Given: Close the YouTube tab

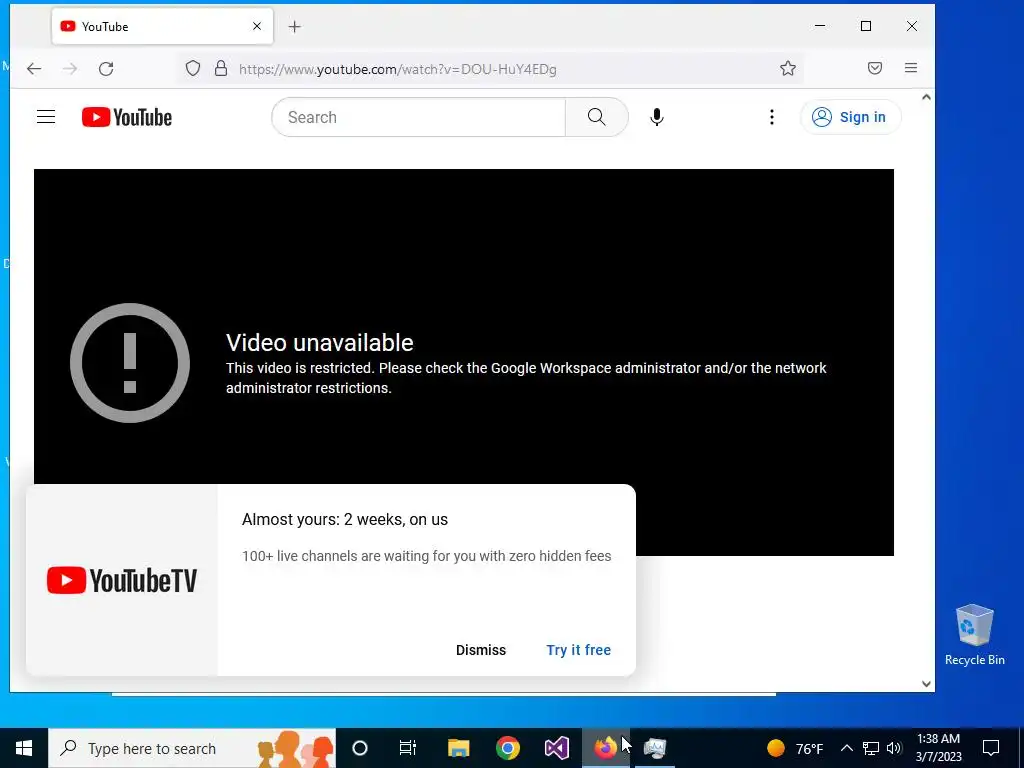Looking at the screenshot, I should tap(257, 26).
